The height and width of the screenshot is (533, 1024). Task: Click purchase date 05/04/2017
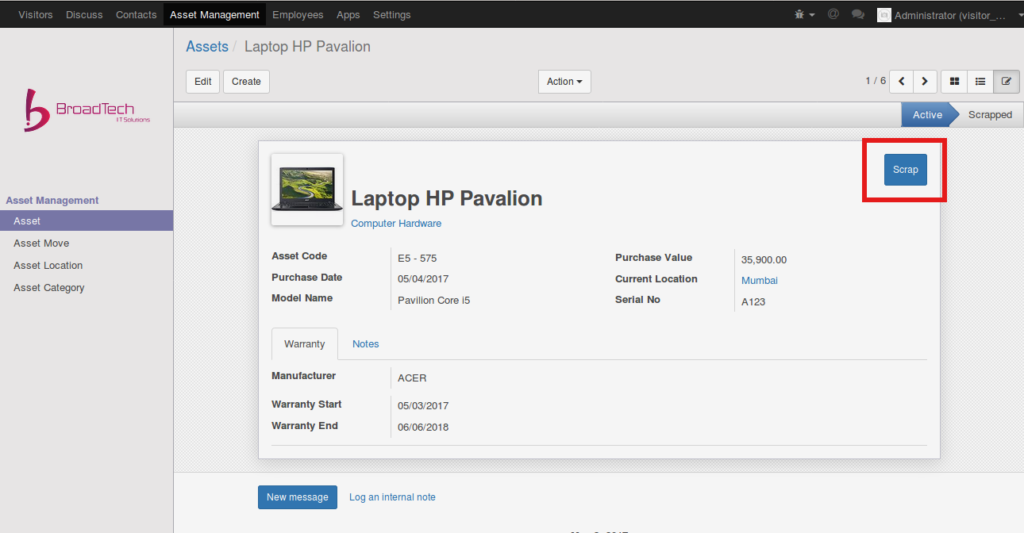423,279
